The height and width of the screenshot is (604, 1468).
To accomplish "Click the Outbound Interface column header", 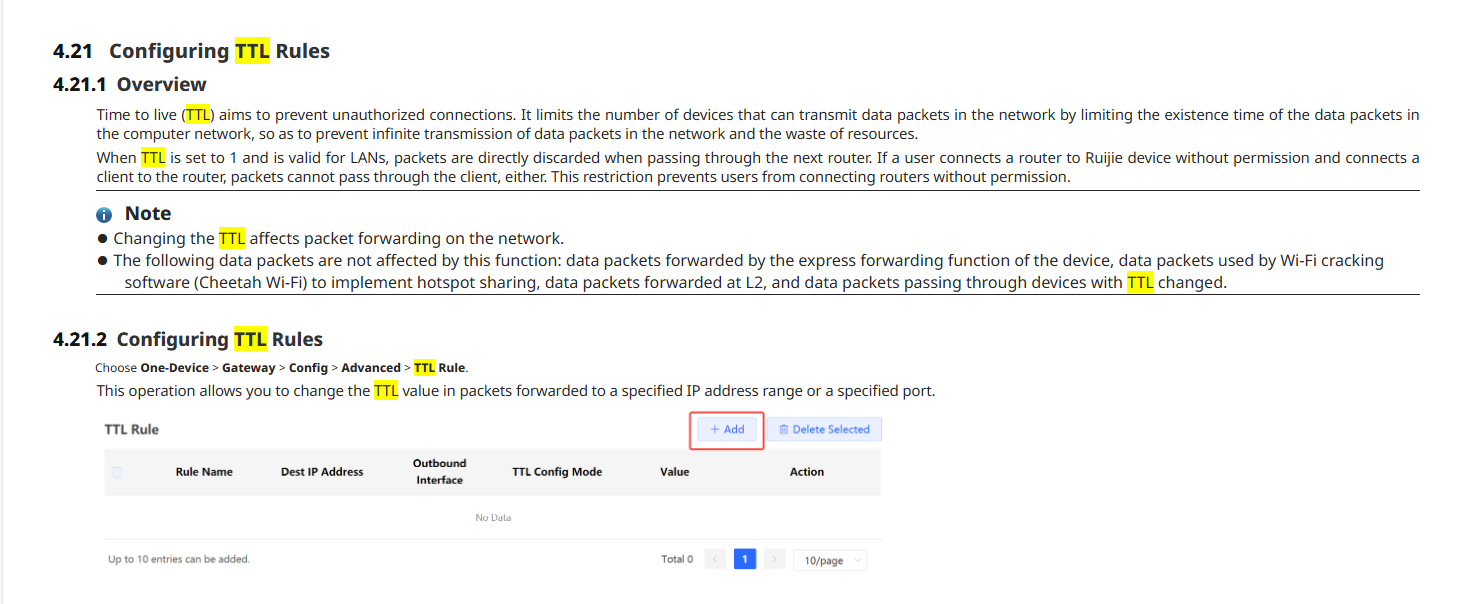I will [x=440, y=471].
